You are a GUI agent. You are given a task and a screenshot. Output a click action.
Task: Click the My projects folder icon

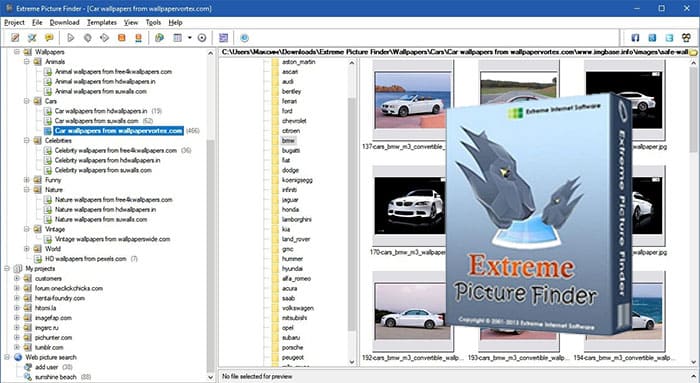point(18,269)
